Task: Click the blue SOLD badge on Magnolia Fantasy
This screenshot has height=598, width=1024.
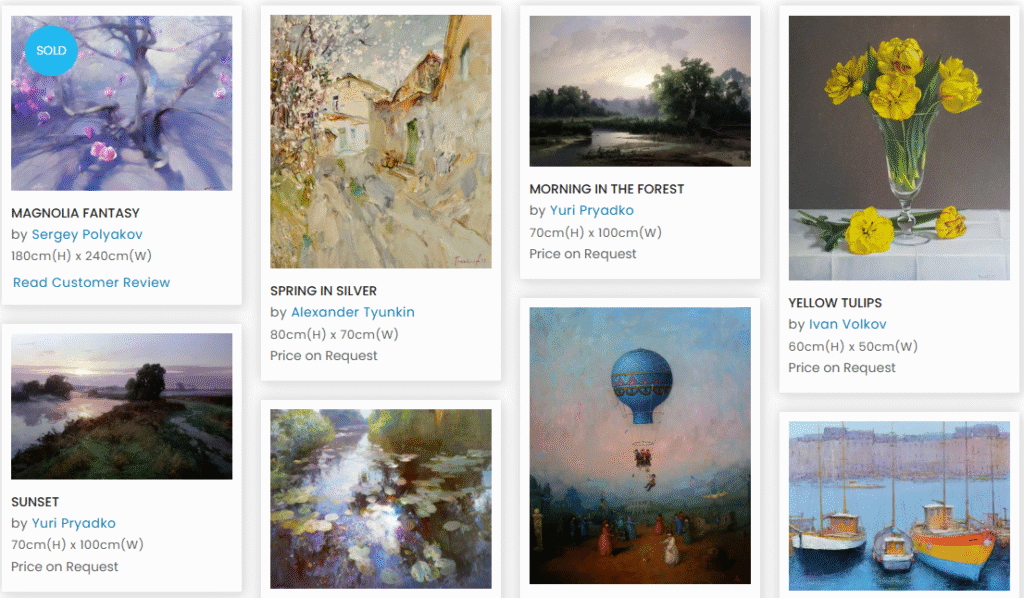Action: click(x=51, y=51)
